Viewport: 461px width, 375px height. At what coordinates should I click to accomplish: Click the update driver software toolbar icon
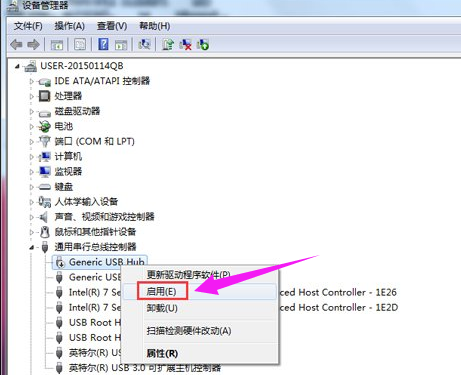(168, 44)
